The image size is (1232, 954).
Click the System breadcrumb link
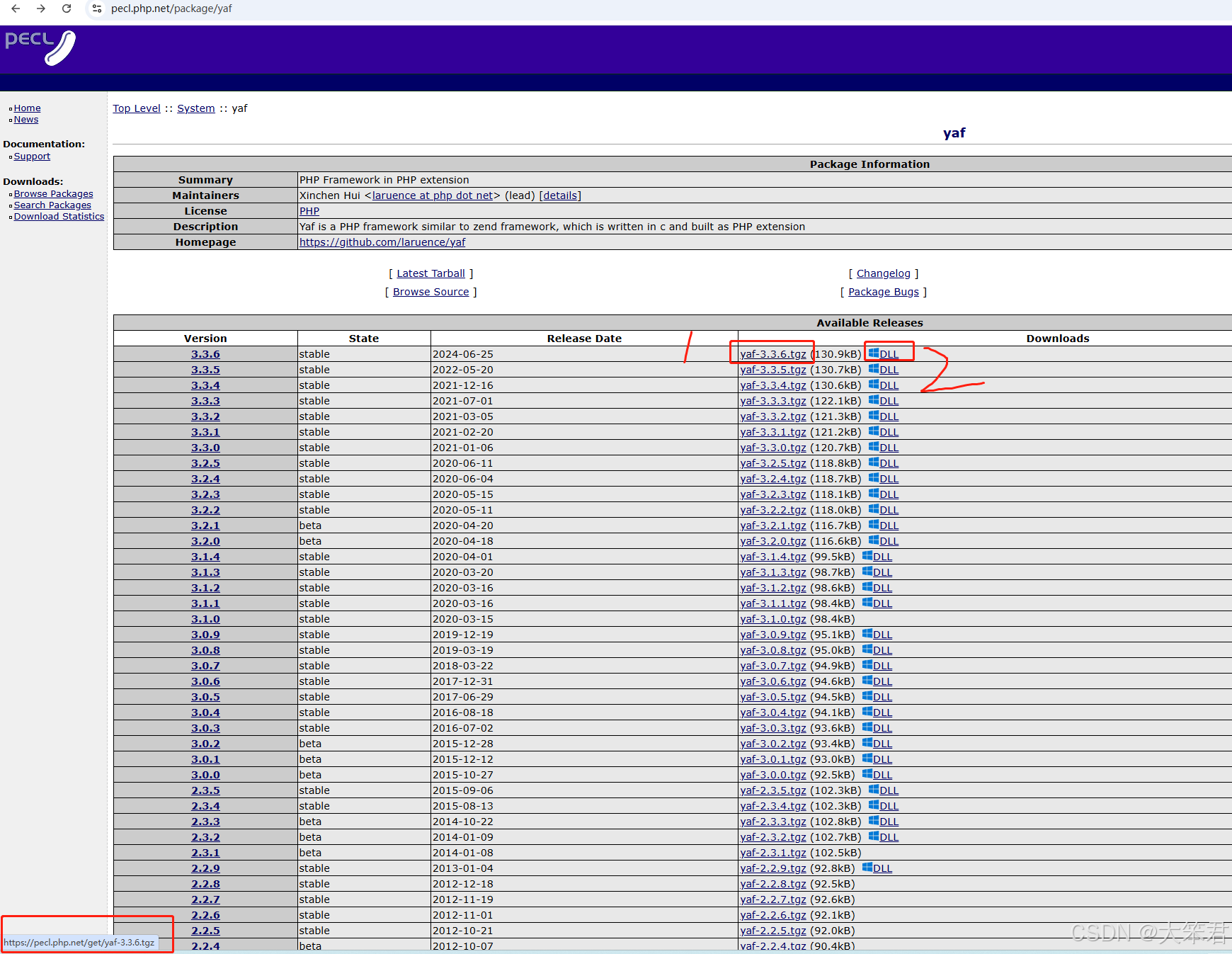196,108
